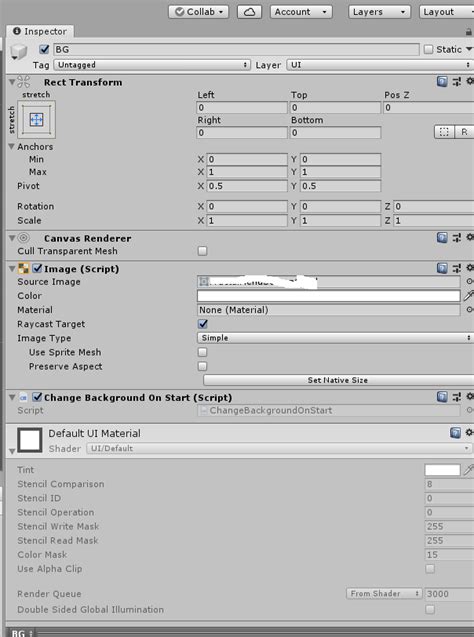Open Canvas Renderer help reference icon
Viewport: 474px width, 637px height.
pyautogui.click(x=442, y=238)
